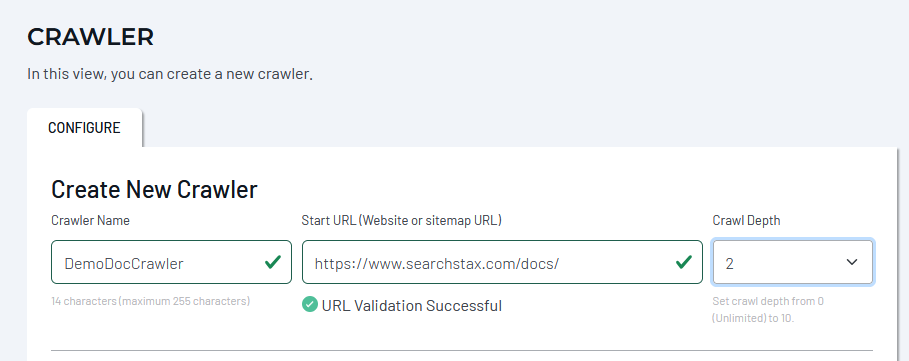Click the Crawler Name field label
This screenshot has height=361, width=909.
90,220
